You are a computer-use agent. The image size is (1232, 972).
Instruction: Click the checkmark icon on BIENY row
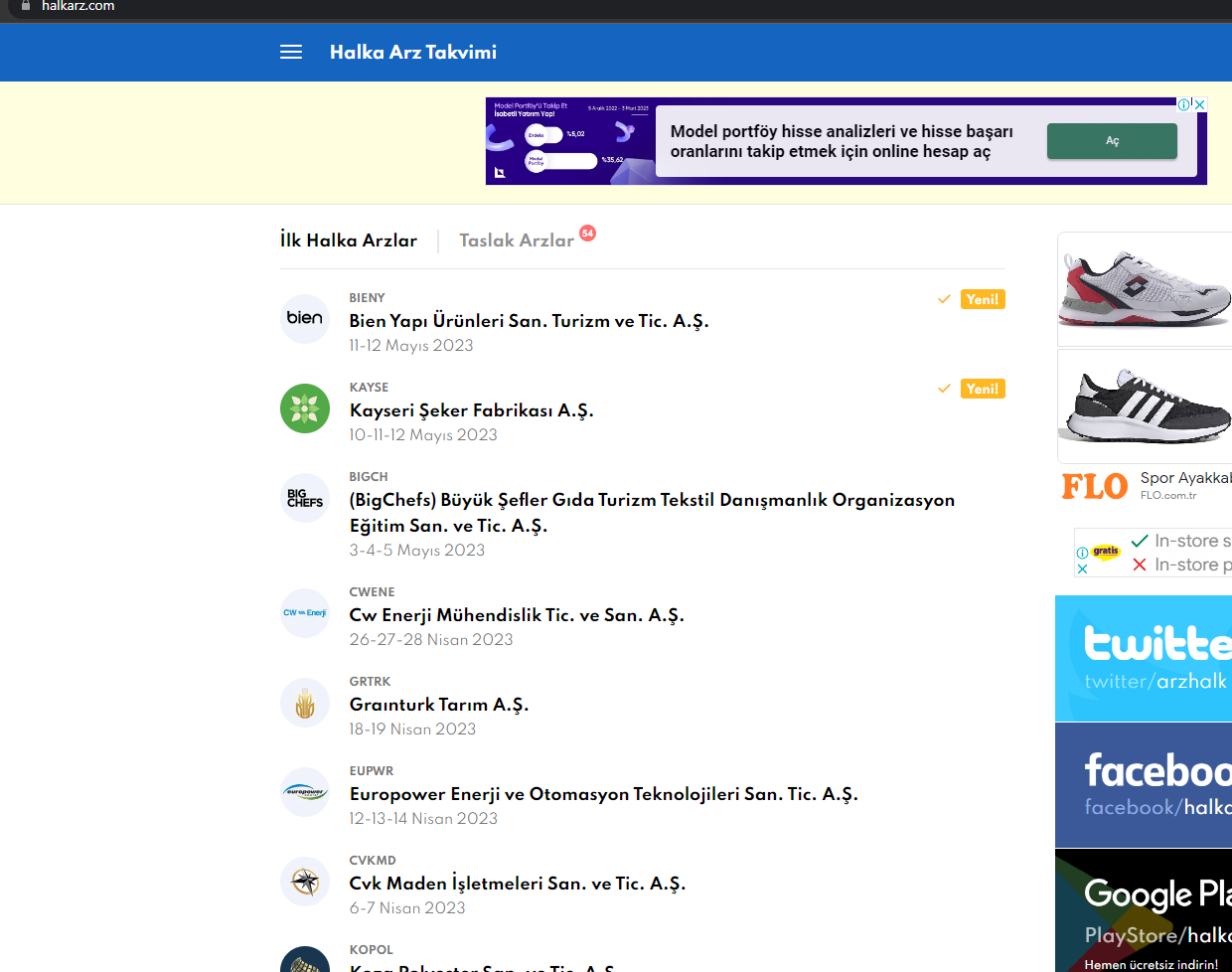click(944, 299)
